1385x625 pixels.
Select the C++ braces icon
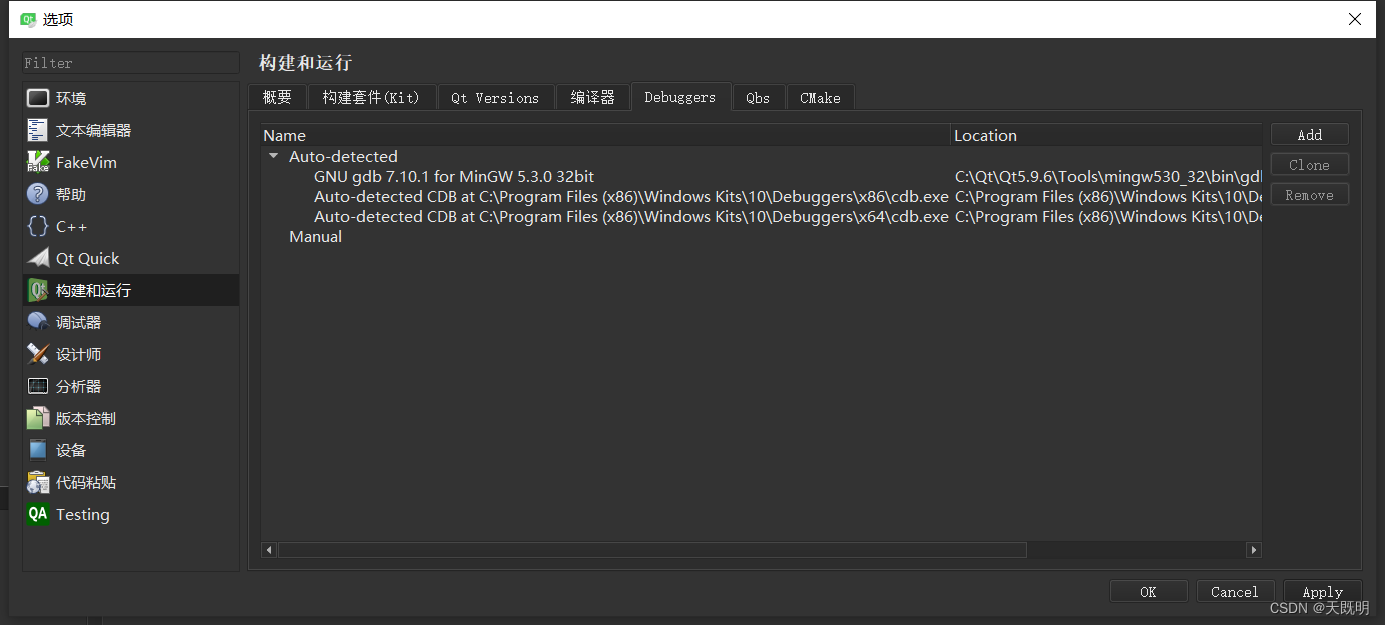38,226
